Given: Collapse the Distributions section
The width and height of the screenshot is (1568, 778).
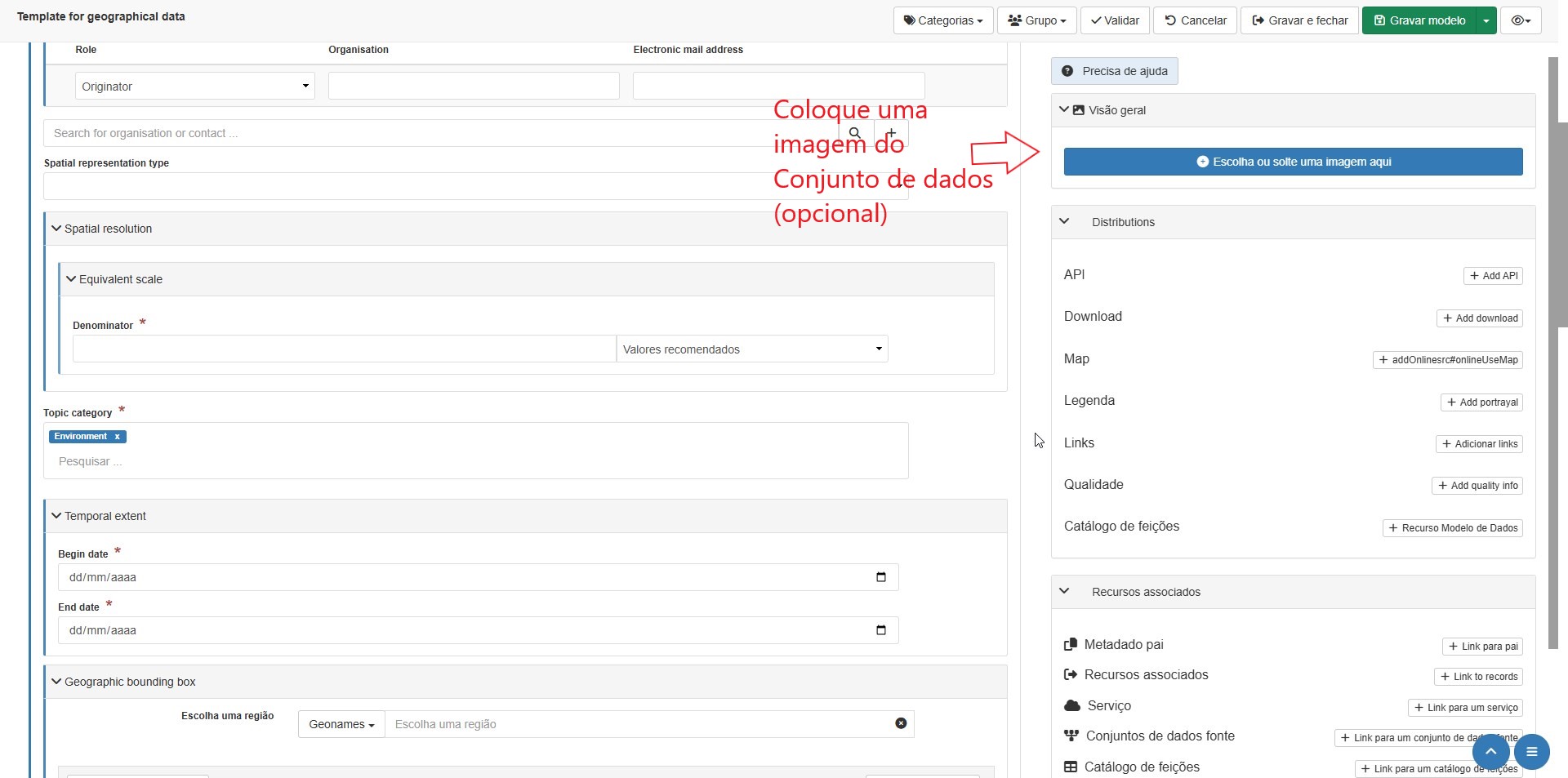Looking at the screenshot, I should click(1064, 221).
